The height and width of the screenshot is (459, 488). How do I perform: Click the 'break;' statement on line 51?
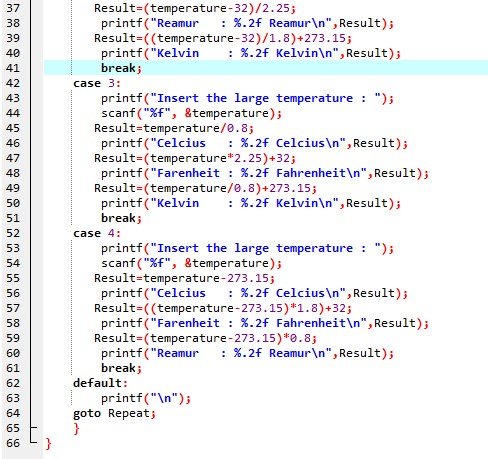(x=121, y=218)
